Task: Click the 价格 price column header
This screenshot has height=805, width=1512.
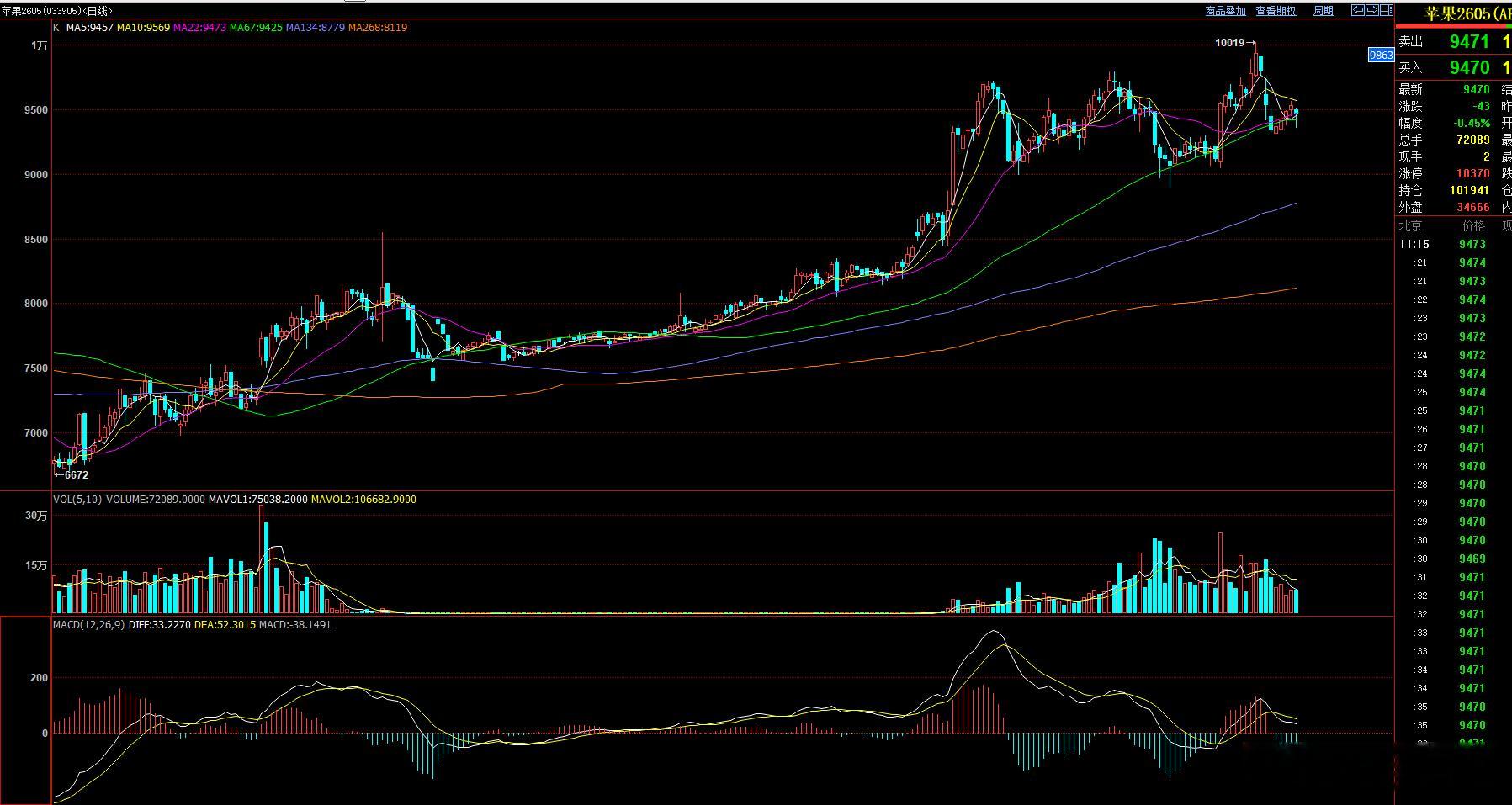Action: pos(1474,225)
